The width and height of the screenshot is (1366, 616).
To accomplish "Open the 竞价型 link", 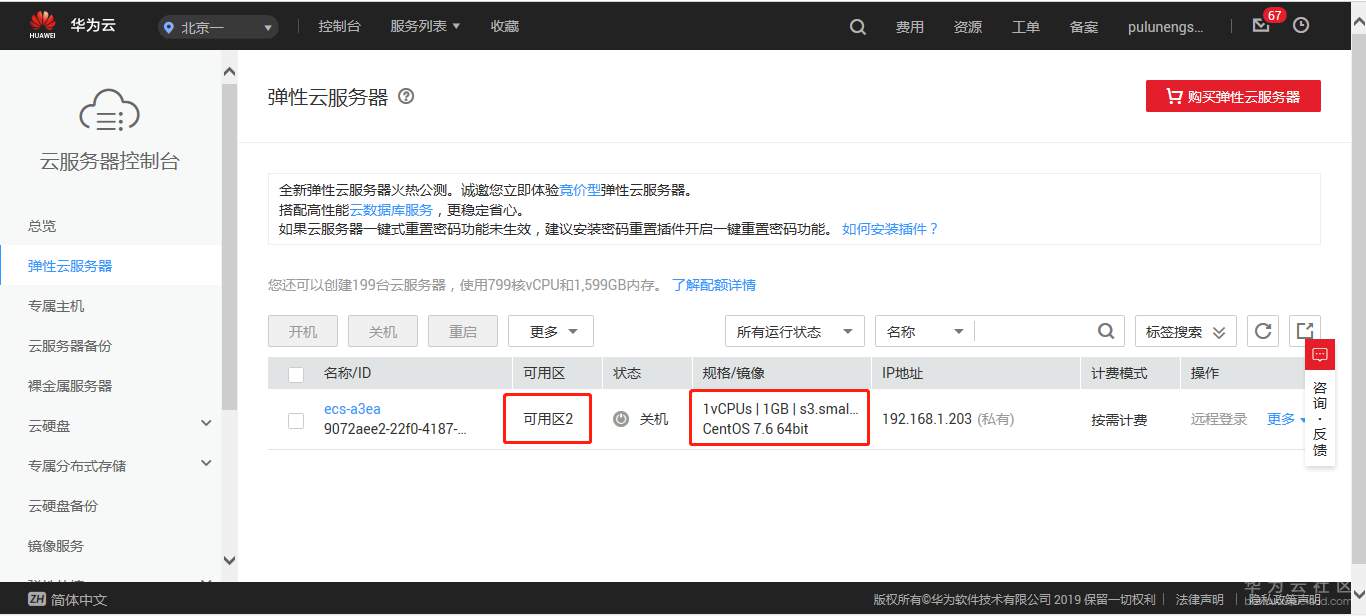I will tap(580, 190).
